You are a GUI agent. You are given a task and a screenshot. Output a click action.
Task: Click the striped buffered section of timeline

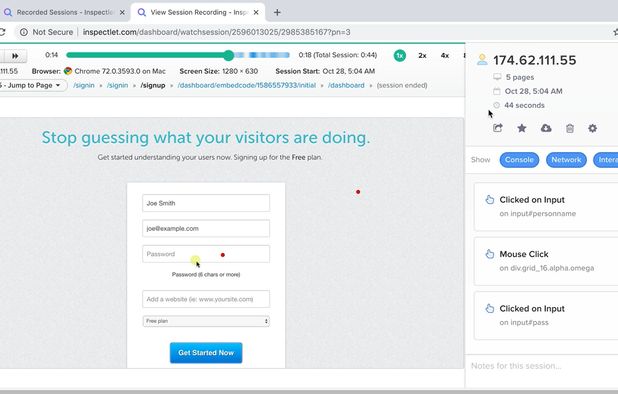pyautogui.click(x=262, y=55)
